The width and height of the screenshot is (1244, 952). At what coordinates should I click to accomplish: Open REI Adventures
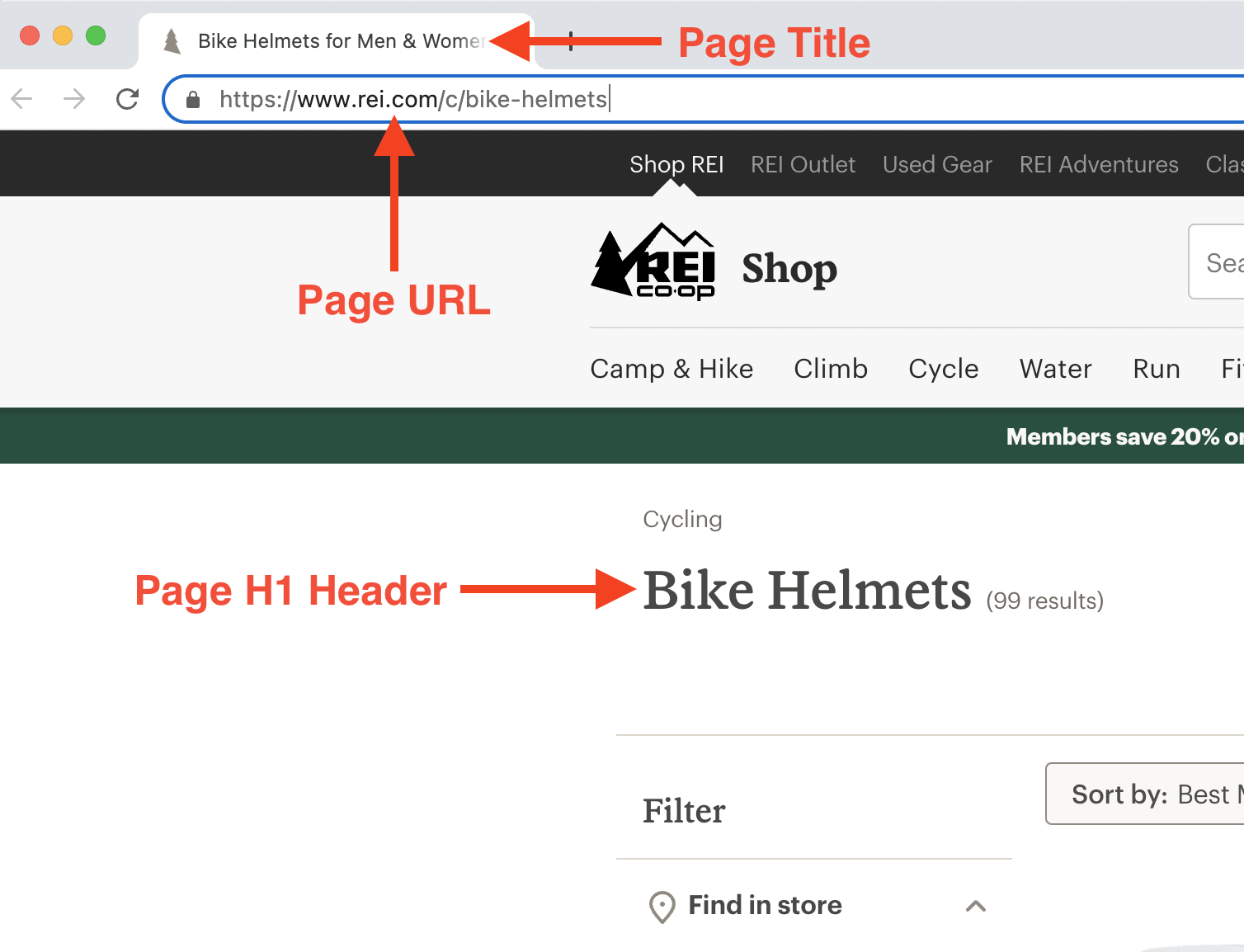1099,164
